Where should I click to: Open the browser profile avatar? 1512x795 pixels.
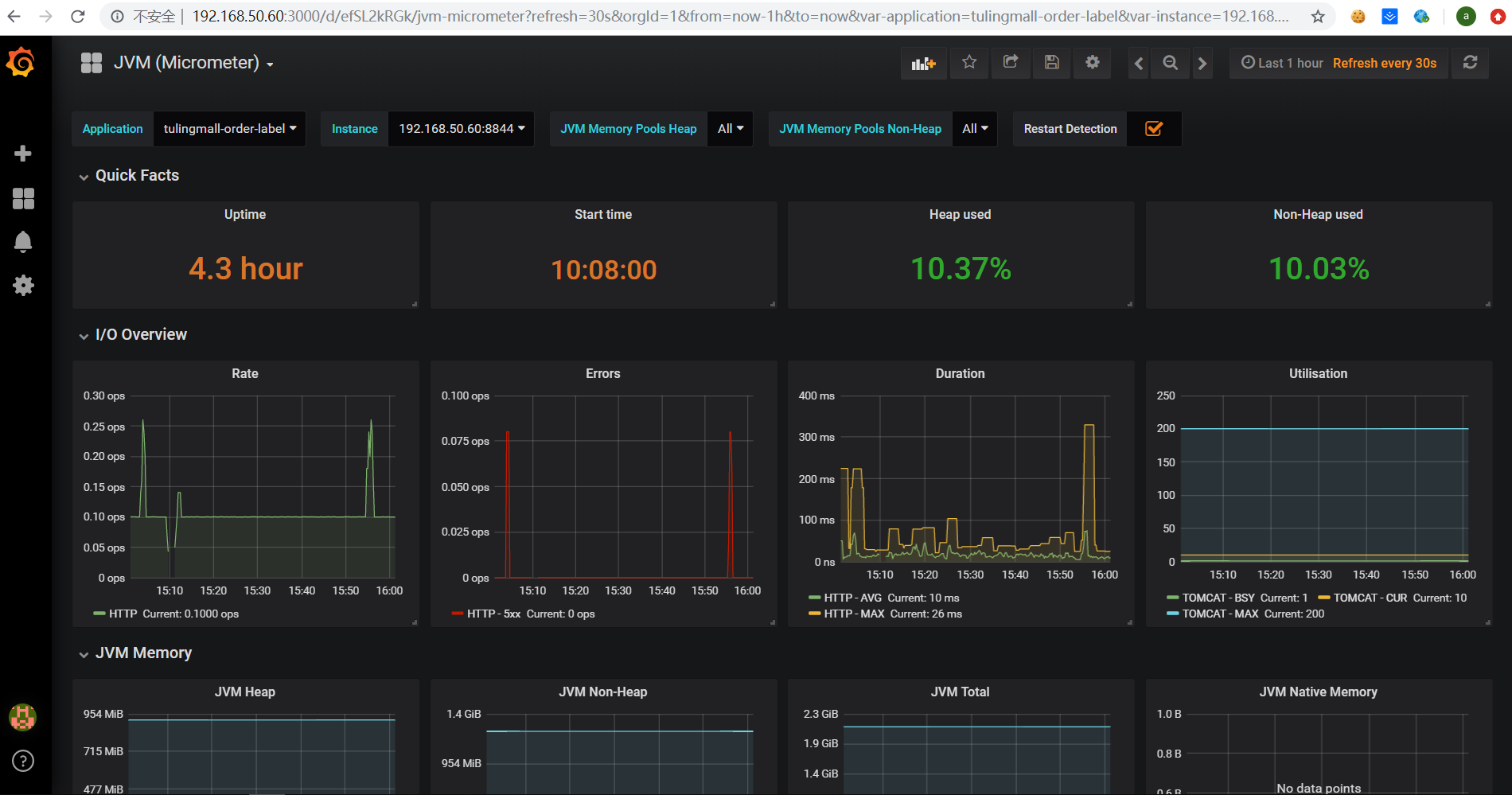point(1466,16)
